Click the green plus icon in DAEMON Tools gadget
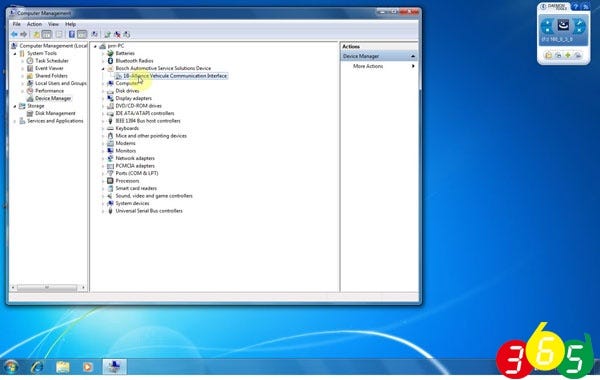Viewport: 600px width, 380px height. click(568, 55)
